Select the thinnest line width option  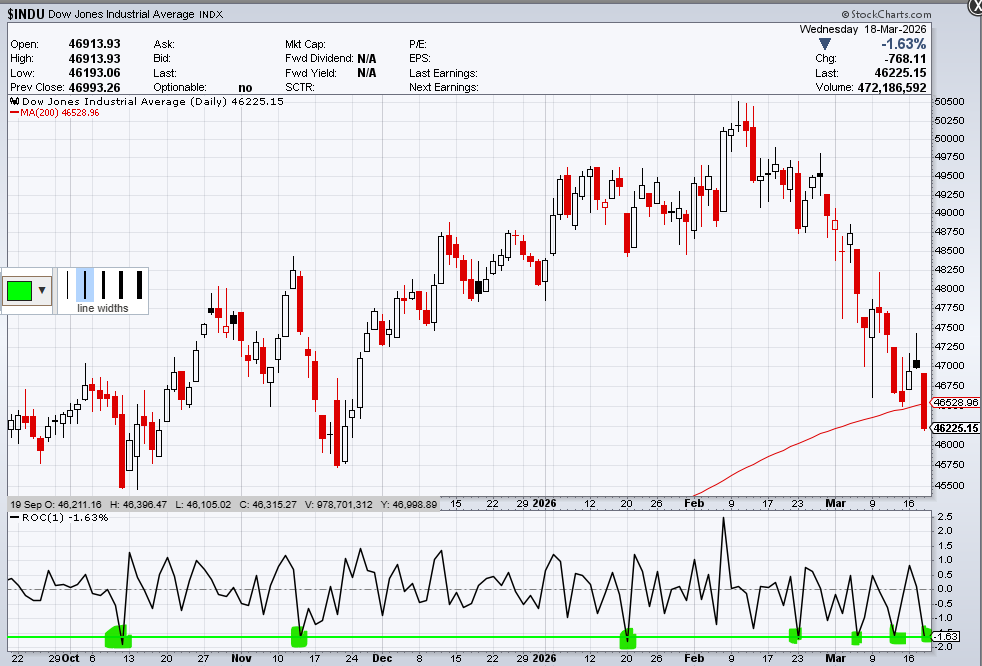pos(68,285)
